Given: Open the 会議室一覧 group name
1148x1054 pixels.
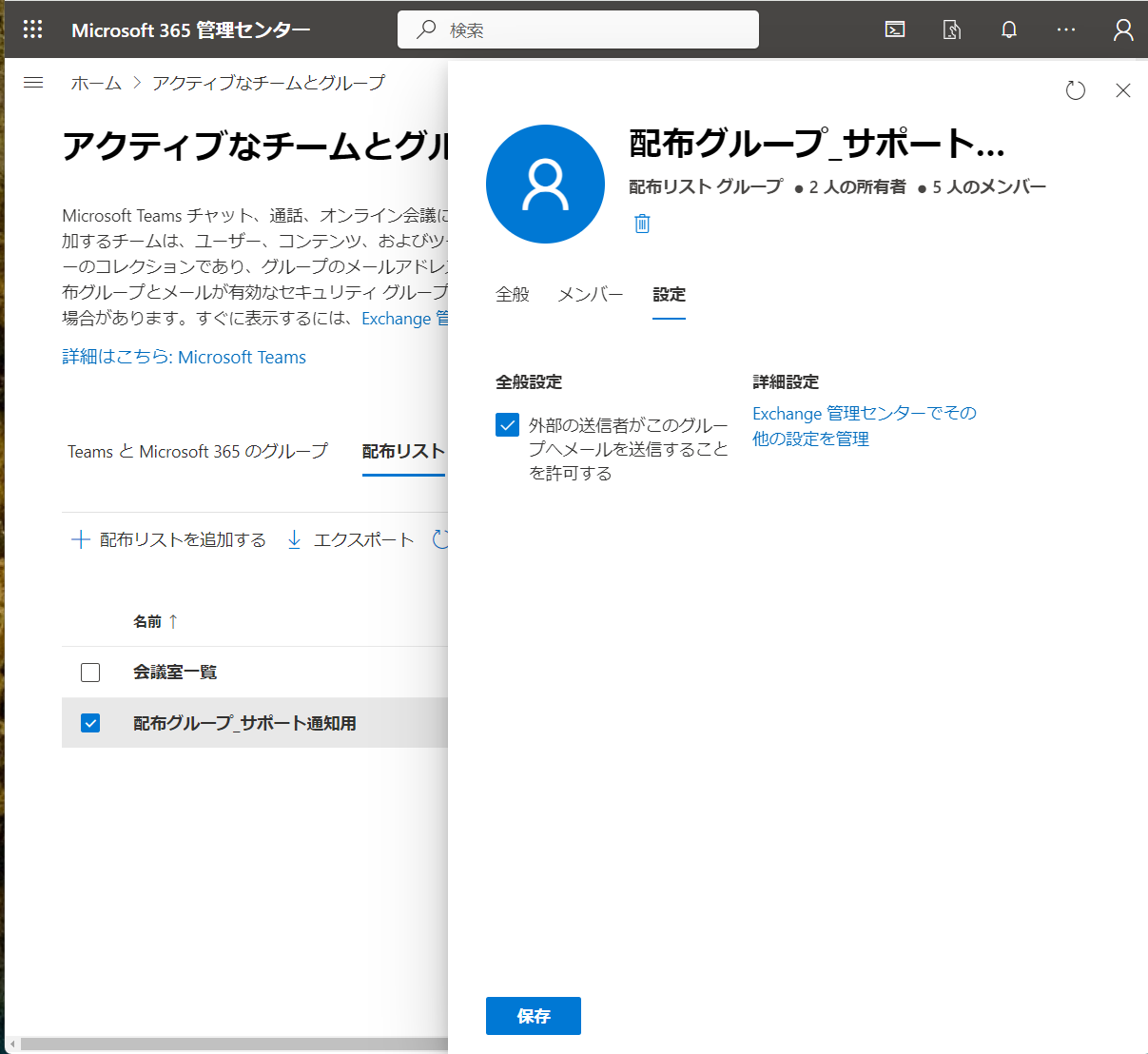Looking at the screenshot, I should tap(175, 672).
